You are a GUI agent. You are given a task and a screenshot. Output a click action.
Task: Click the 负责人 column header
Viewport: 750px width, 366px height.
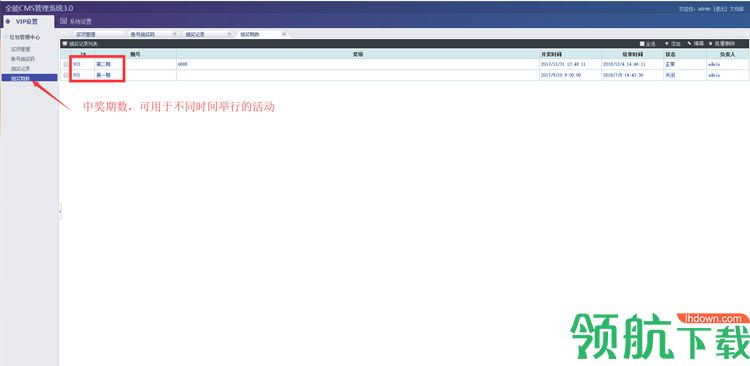click(728, 55)
